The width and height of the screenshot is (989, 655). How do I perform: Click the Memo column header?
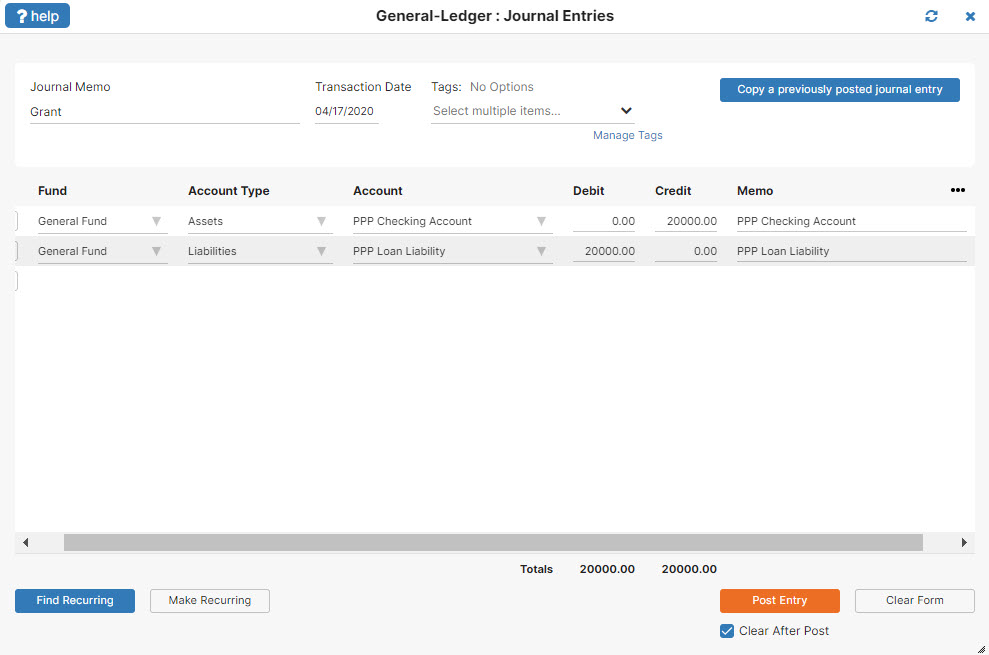click(x=755, y=191)
